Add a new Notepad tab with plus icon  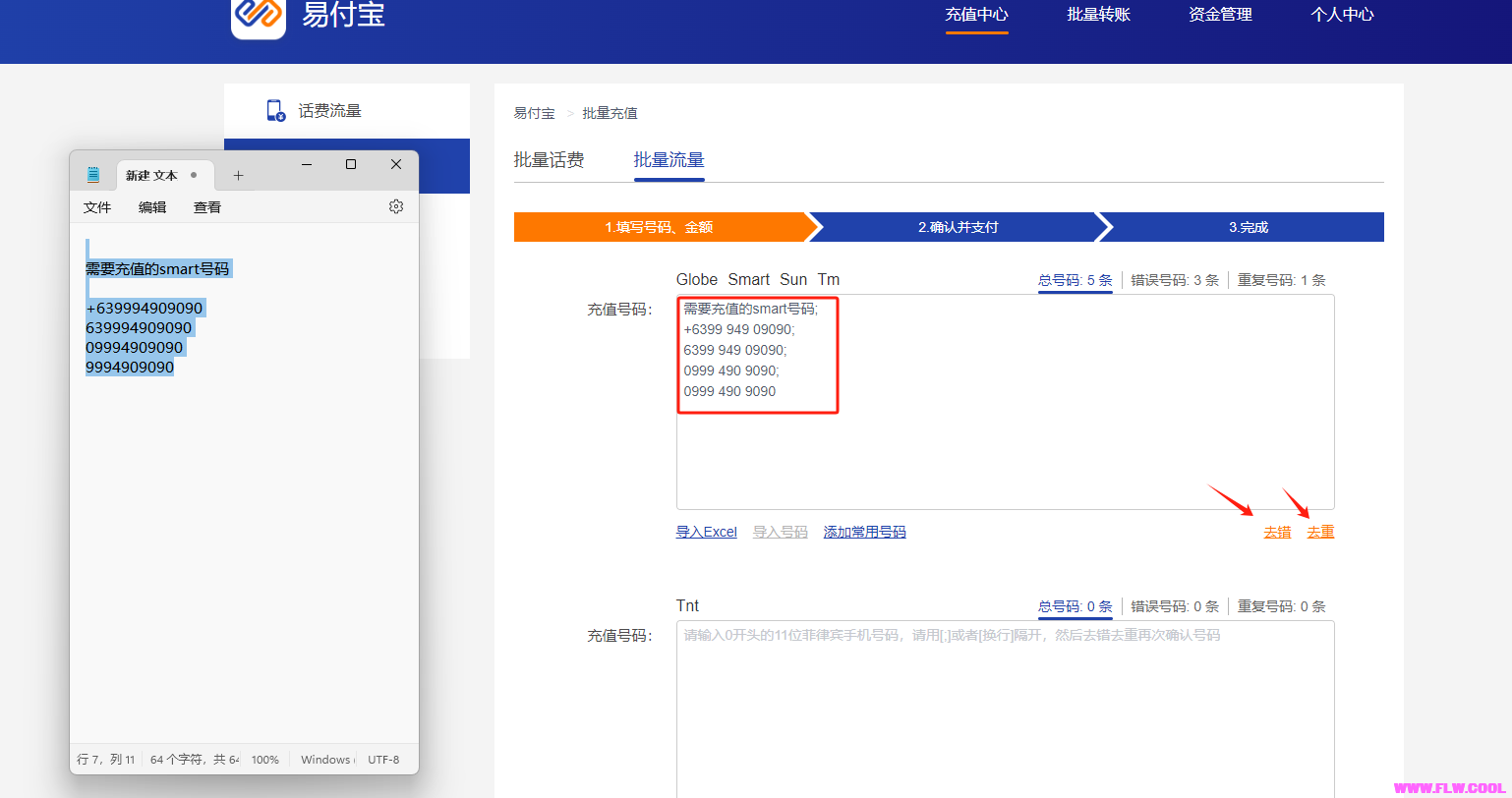point(238,175)
